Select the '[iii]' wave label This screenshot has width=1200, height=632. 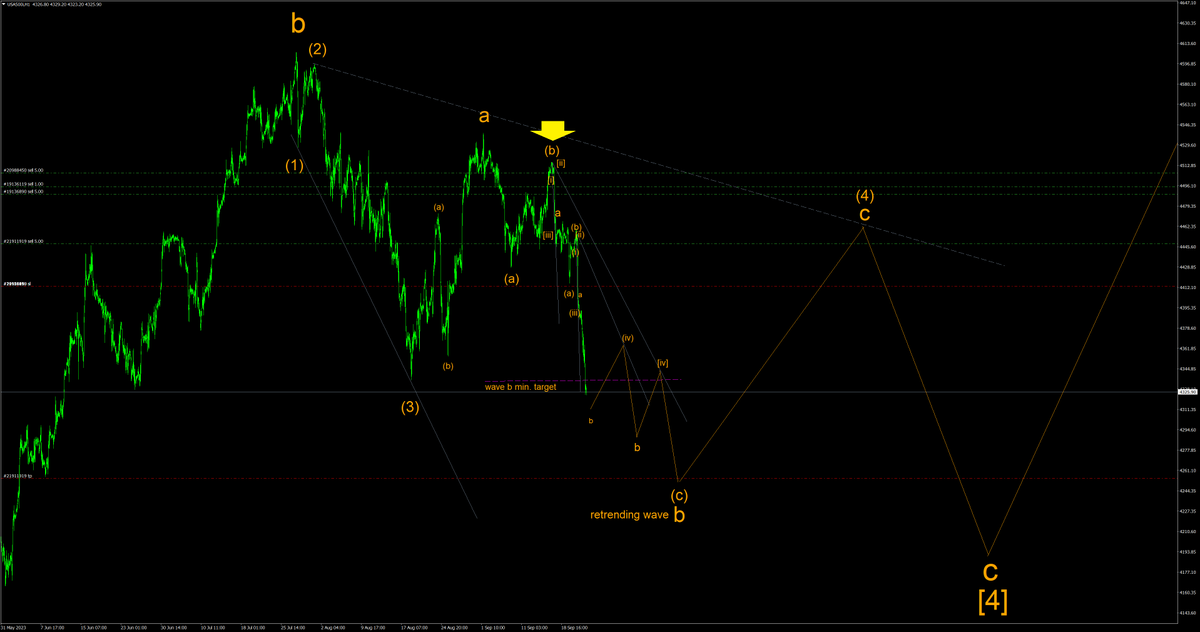click(548, 235)
